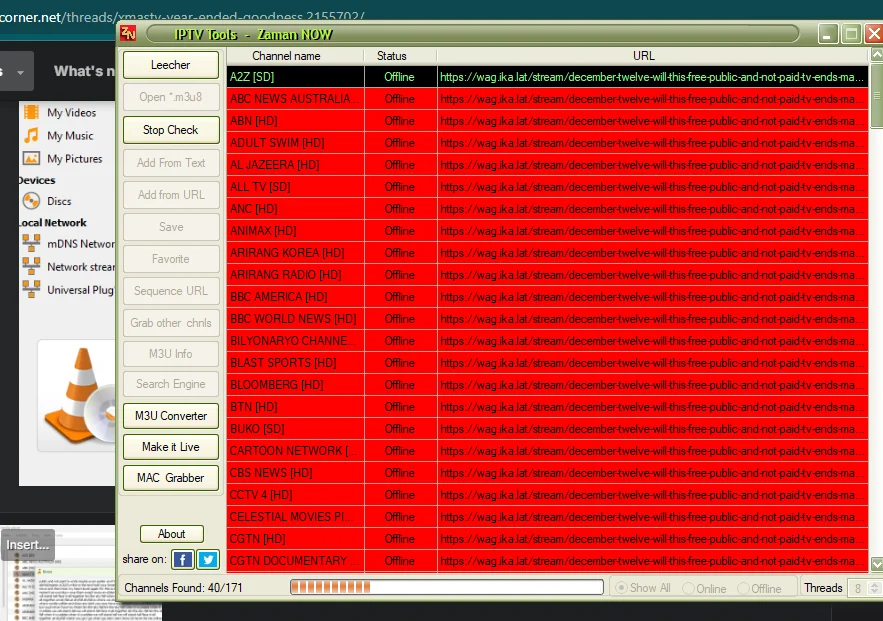
Task: Select the ABN [HD] channel
Action: (547, 121)
